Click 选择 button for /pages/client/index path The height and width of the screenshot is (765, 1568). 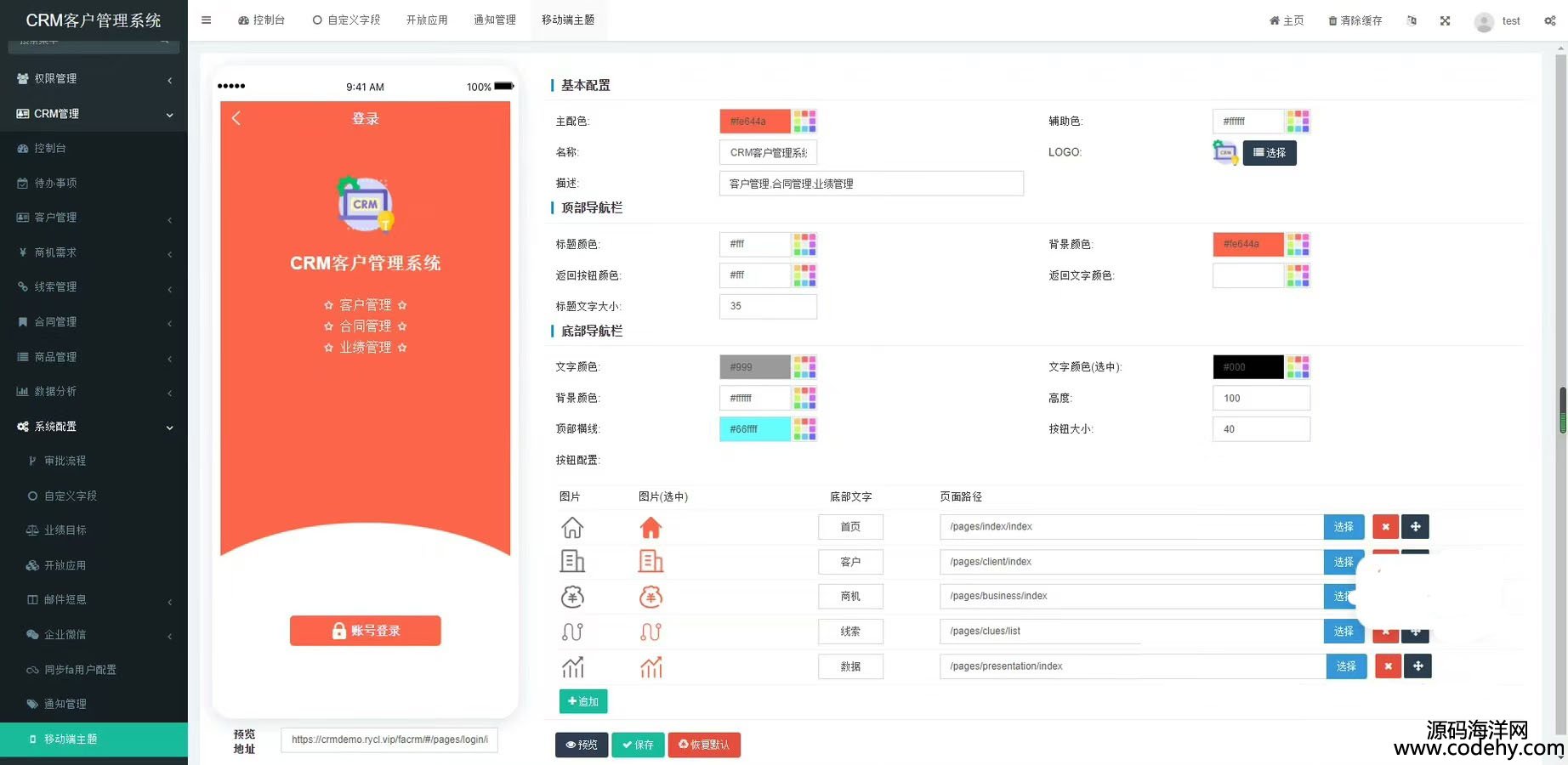click(x=1344, y=562)
